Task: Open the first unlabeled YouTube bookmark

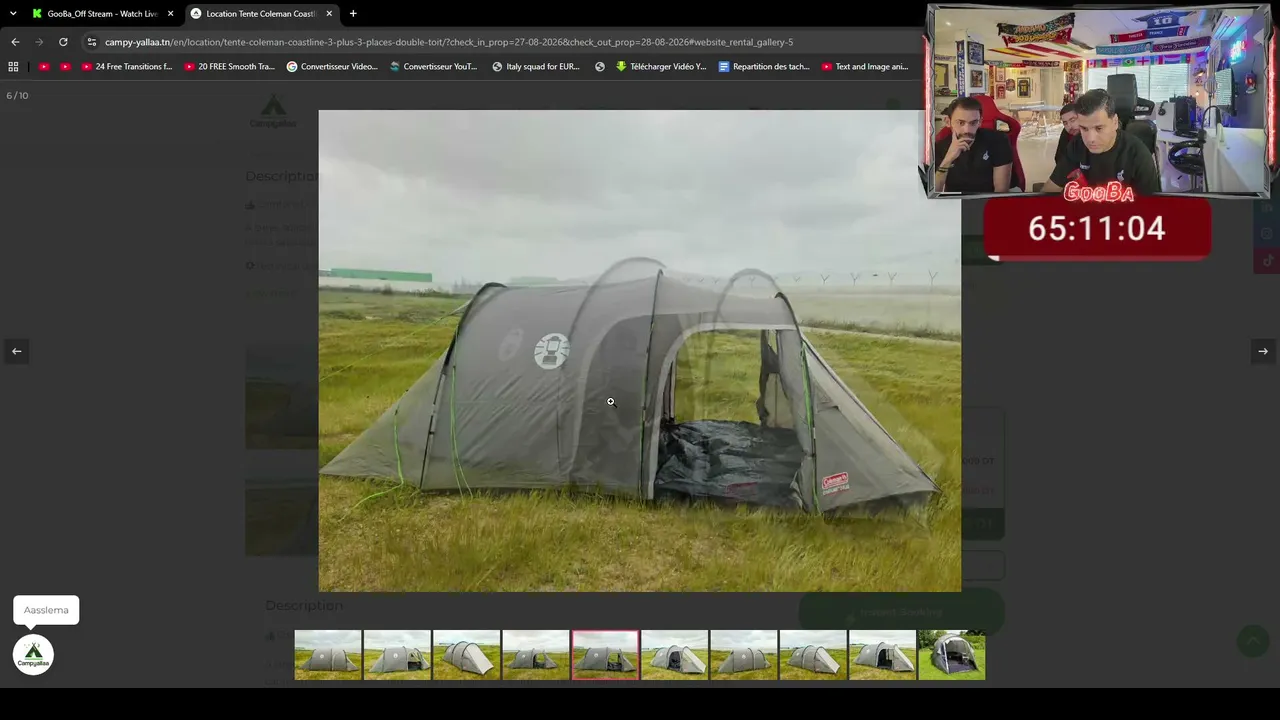Action: tap(44, 67)
